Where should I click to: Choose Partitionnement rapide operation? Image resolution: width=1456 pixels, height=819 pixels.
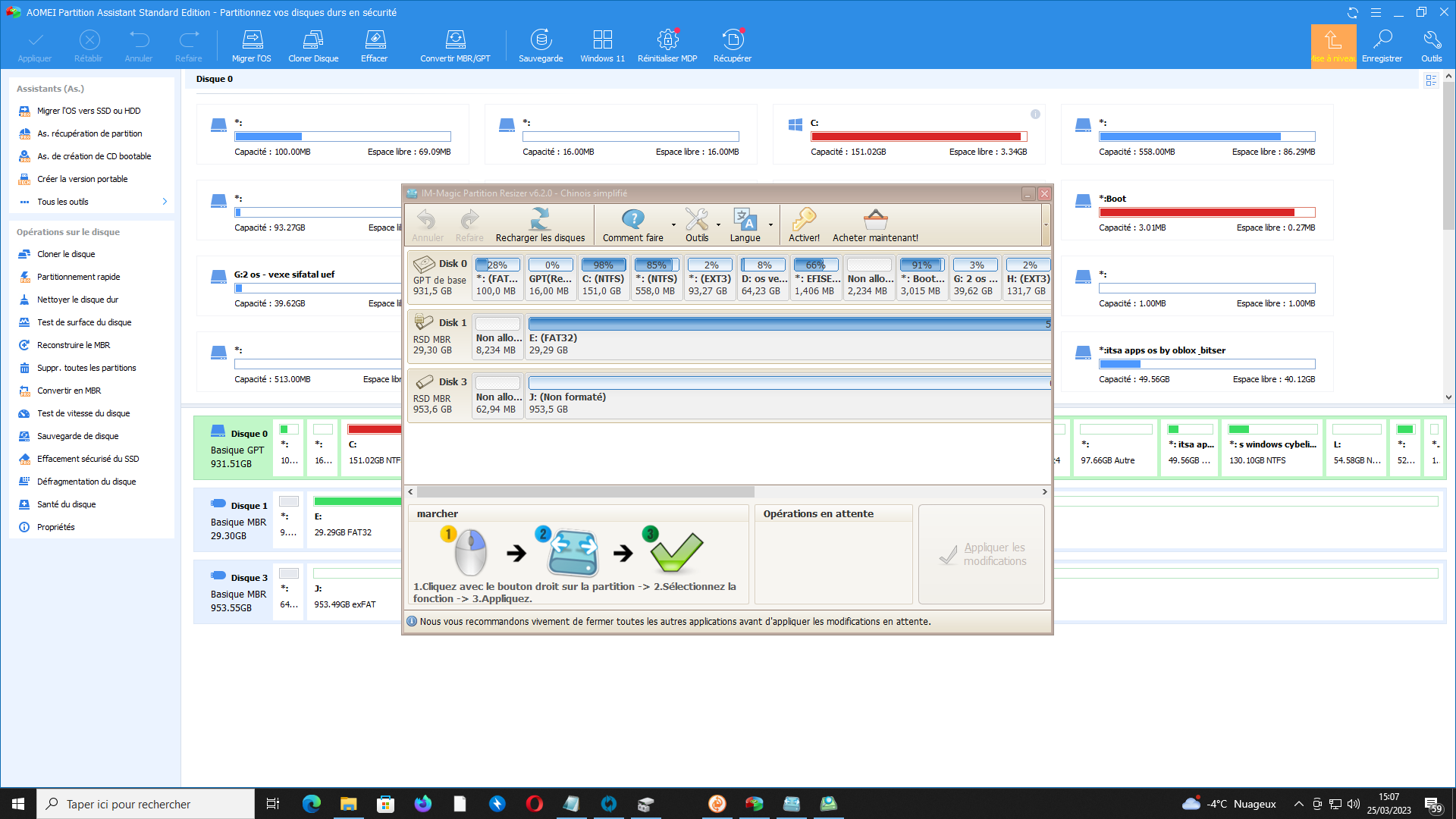click(x=78, y=277)
